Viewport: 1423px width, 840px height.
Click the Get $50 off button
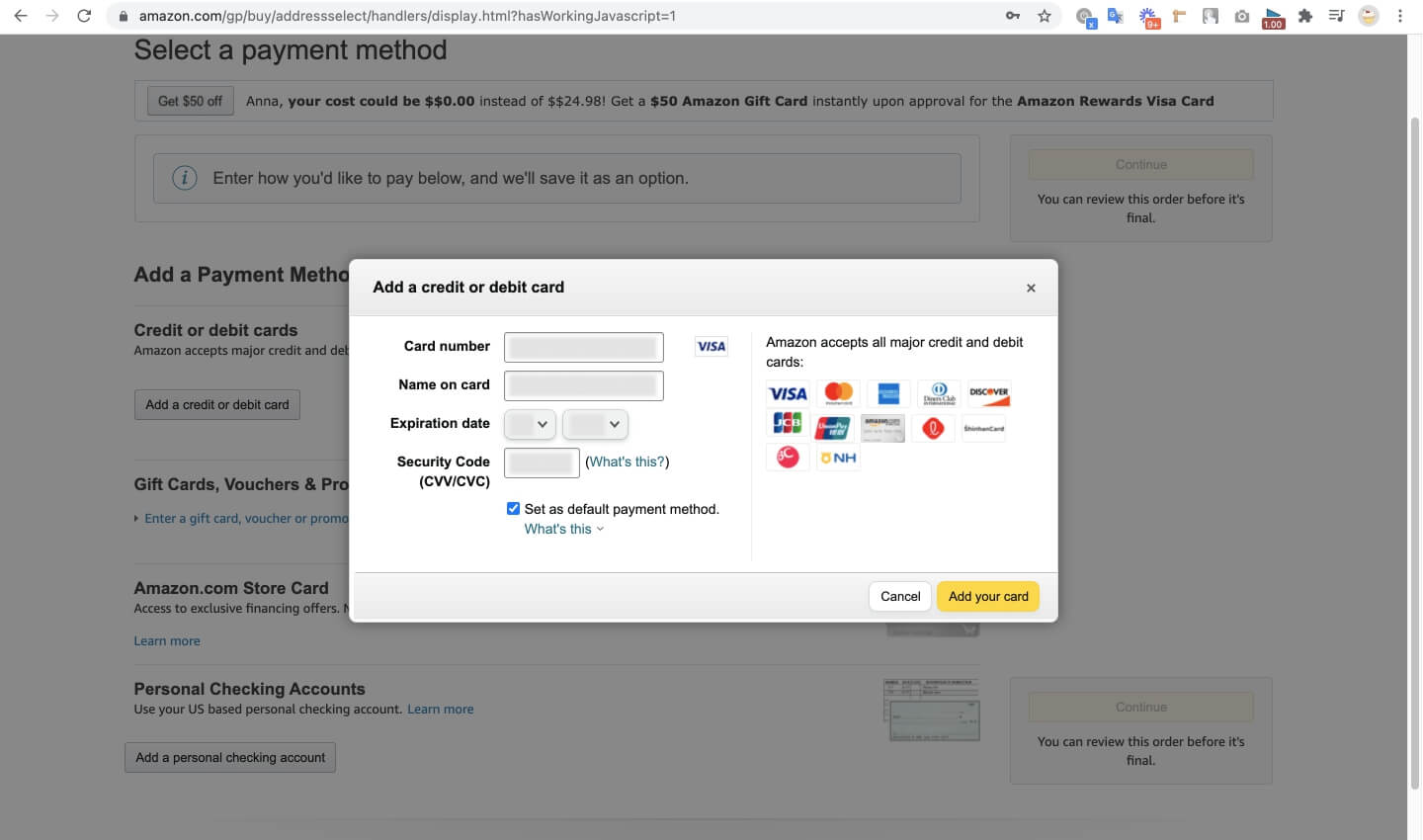[190, 101]
